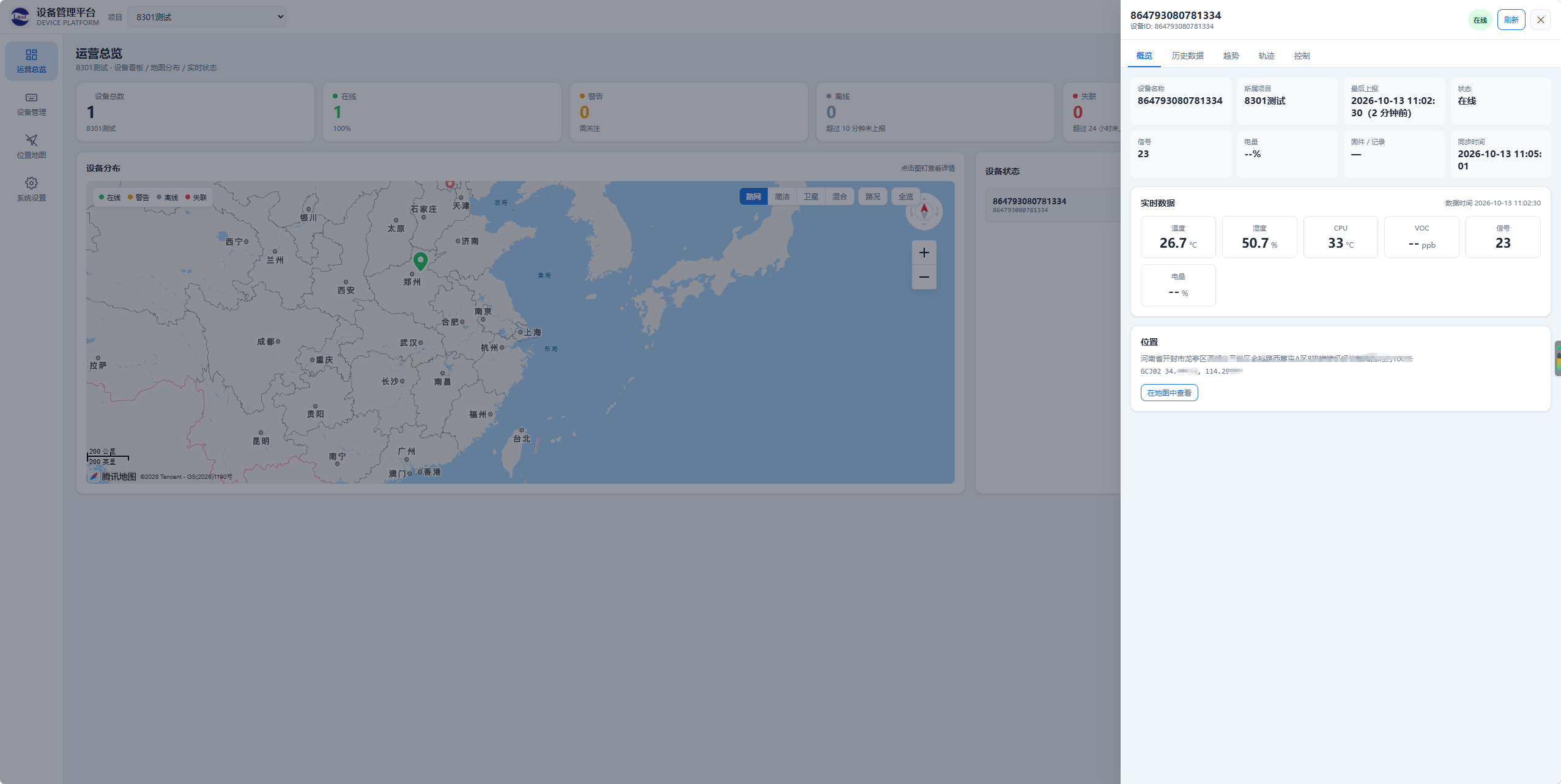Click the 警告 需关注 summary card

pos(689,112)
